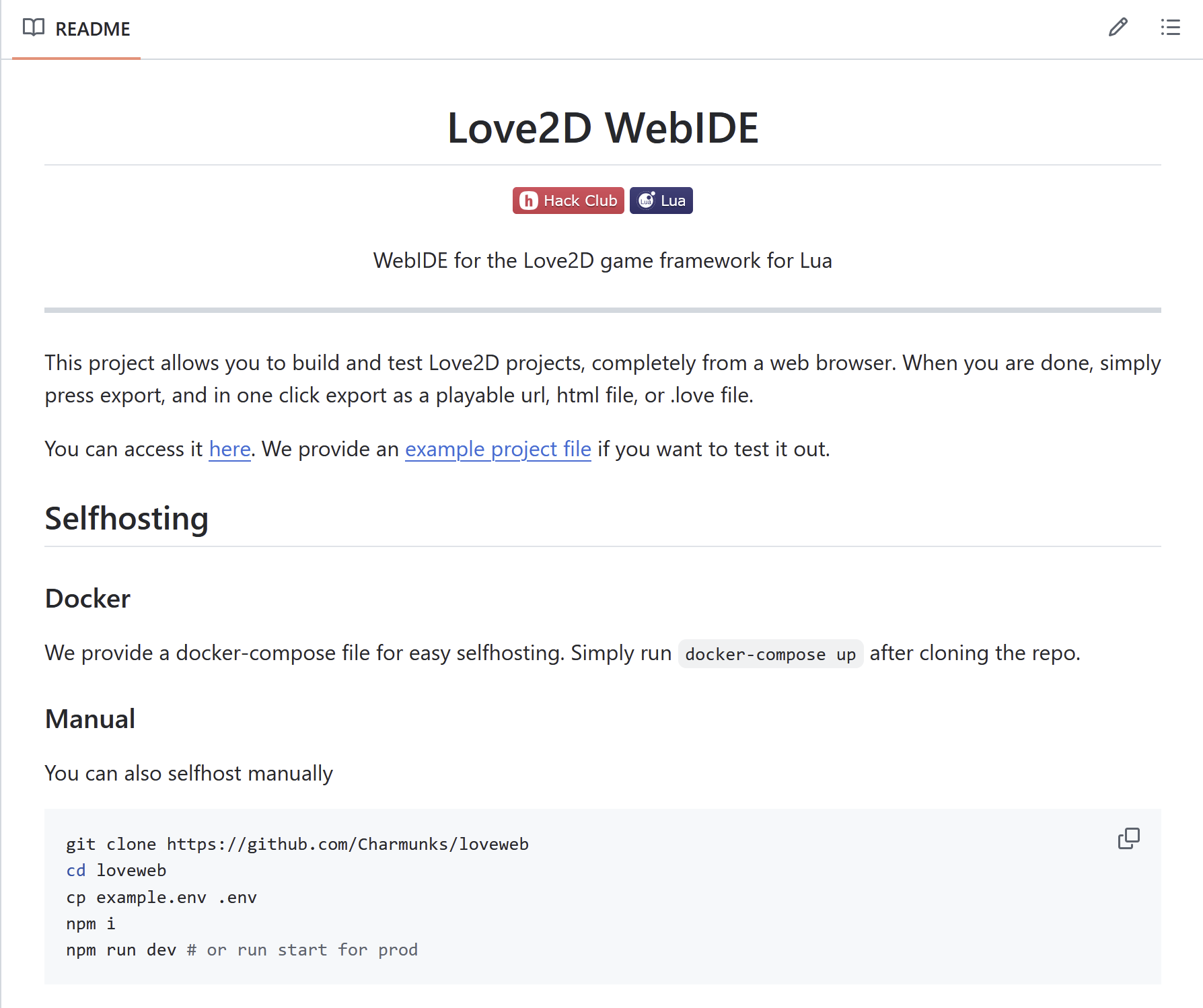Click the "cp example.env .env" code line
This screenshot has height=1008, width=1203.
coord(161,897)
